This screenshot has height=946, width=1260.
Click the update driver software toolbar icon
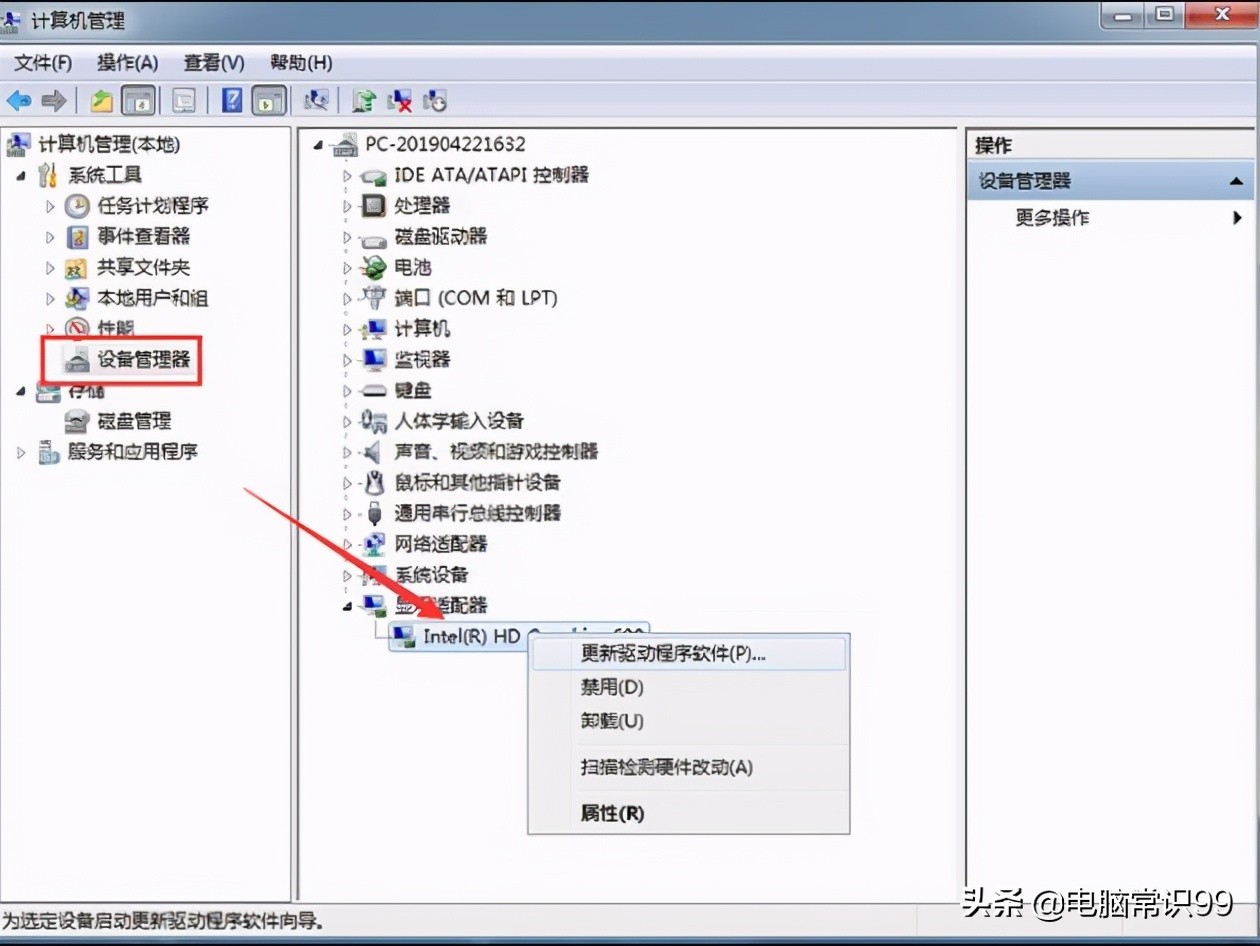364,100
